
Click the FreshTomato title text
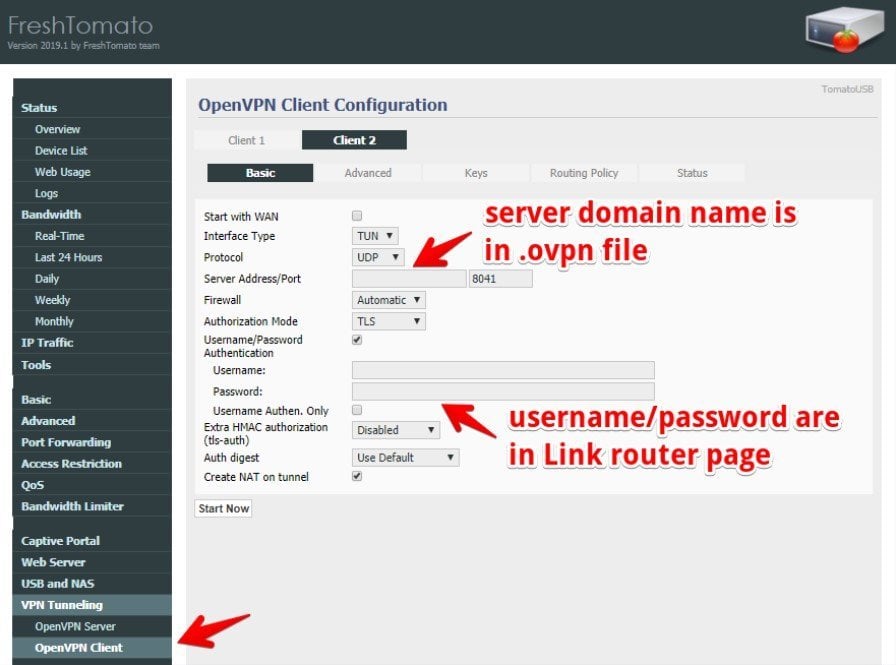(80, 25)
